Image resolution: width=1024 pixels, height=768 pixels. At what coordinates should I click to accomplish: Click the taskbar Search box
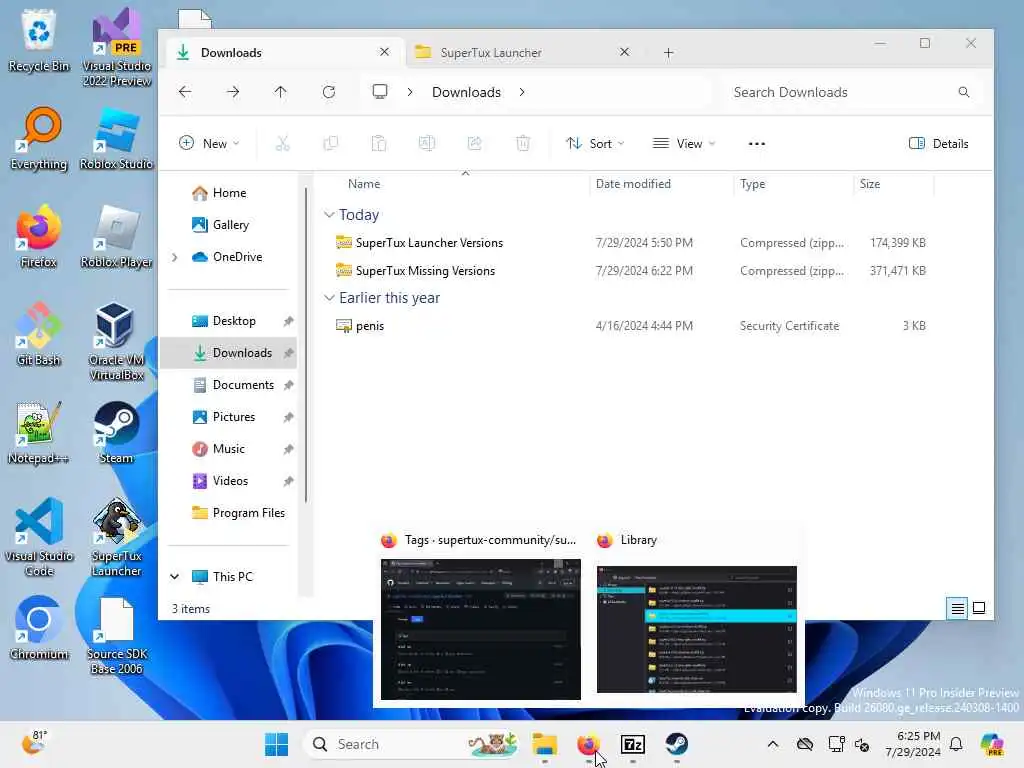click(x=413, y=744)
